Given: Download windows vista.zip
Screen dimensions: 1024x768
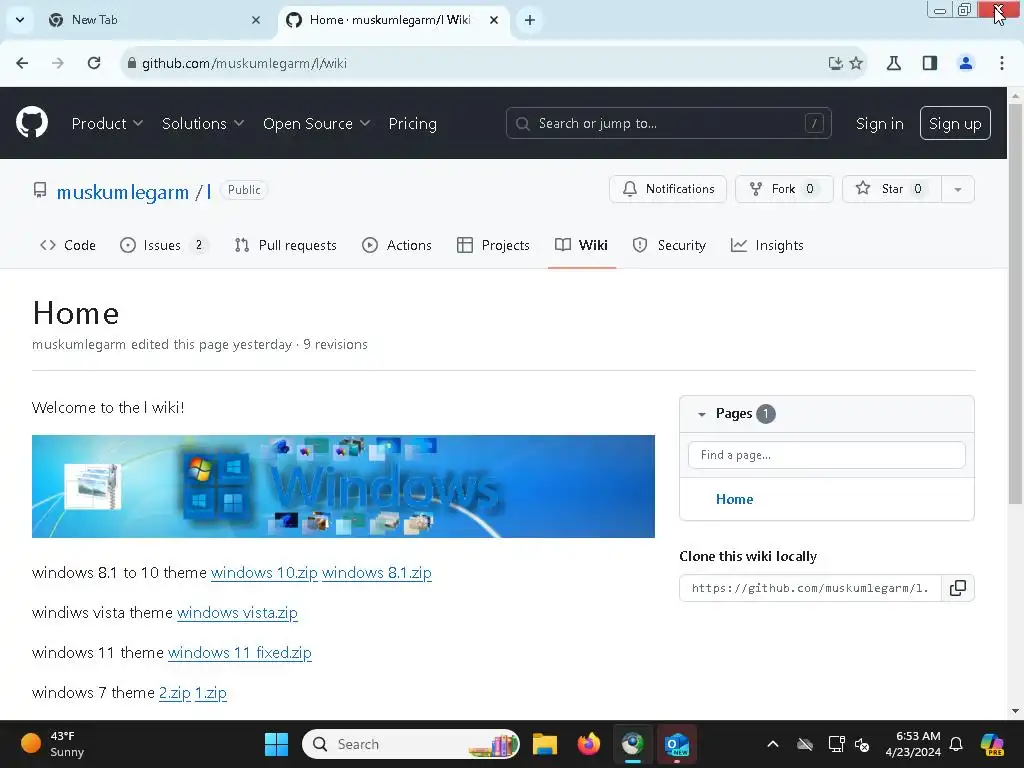Looking at the screenshot, I should click(x=237, y=613).
